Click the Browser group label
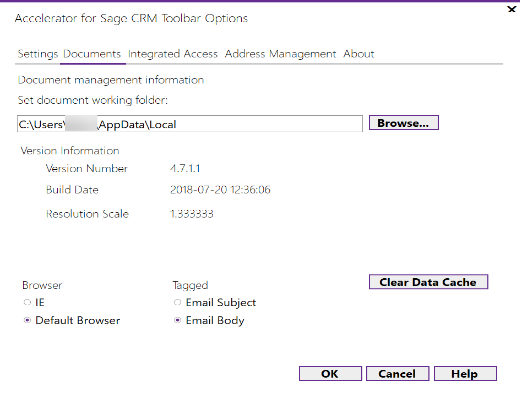This screenshot has width=520, height=394. 42,285
